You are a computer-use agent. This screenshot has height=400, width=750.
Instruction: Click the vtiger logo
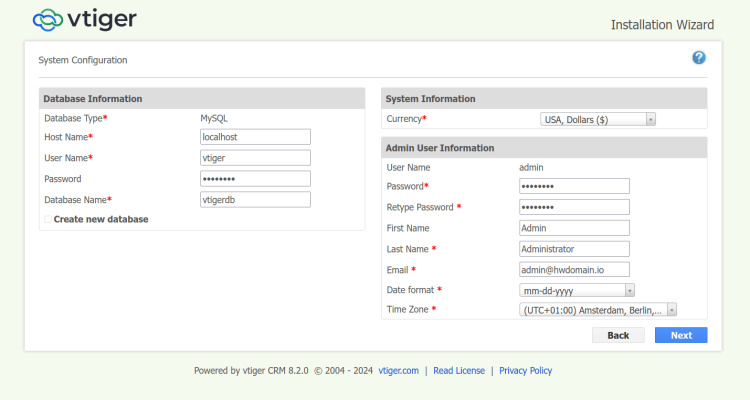[x=84, y=19]
